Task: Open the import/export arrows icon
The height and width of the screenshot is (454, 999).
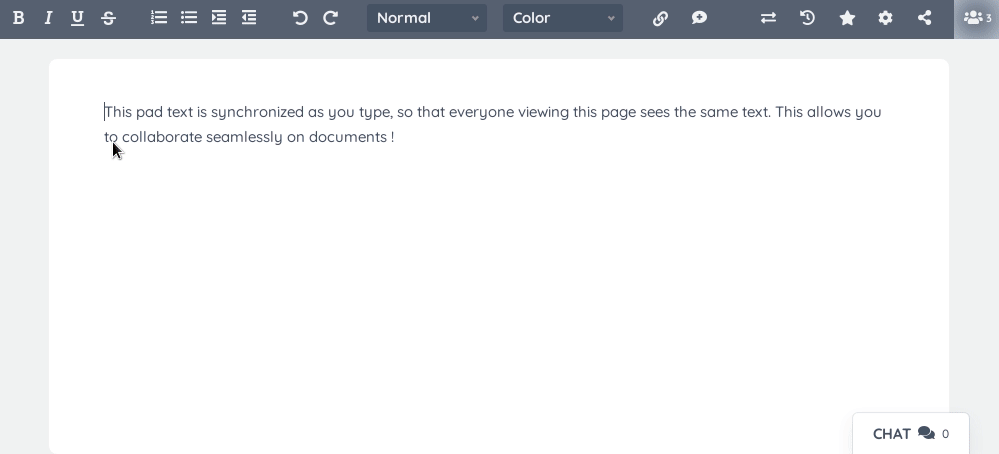Action: pos(768,18)
